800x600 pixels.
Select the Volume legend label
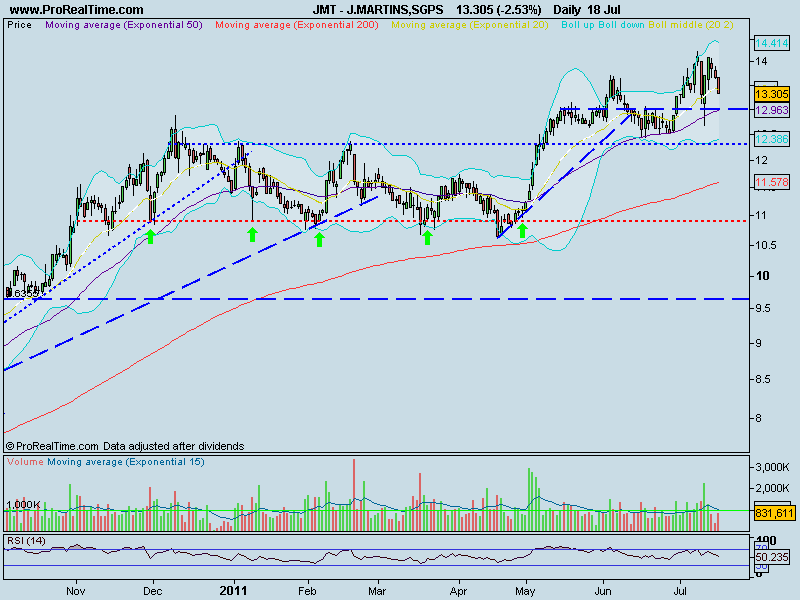25,462
